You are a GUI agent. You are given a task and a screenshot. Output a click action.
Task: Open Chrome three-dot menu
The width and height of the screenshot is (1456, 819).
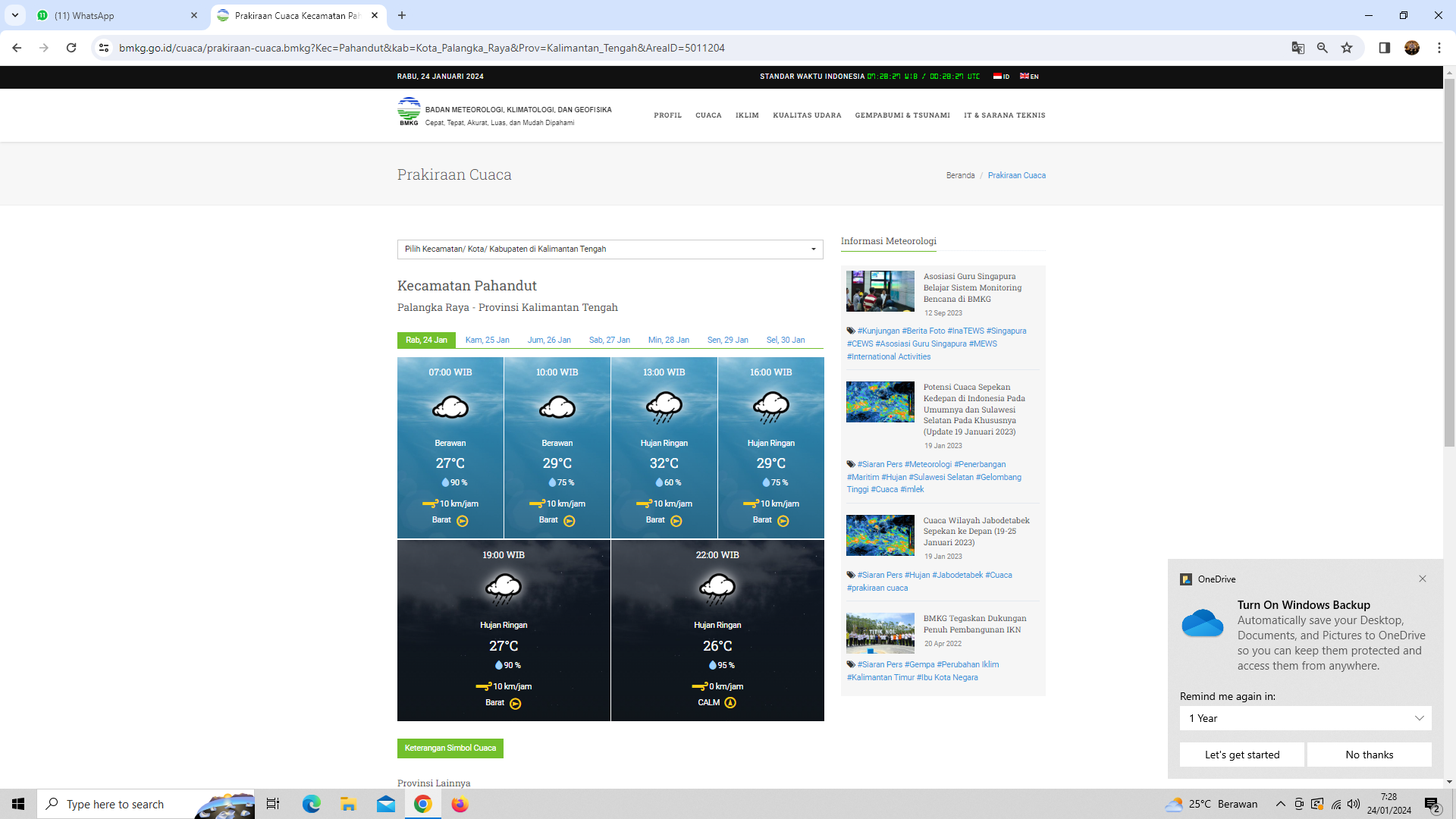pos(1439,48)
